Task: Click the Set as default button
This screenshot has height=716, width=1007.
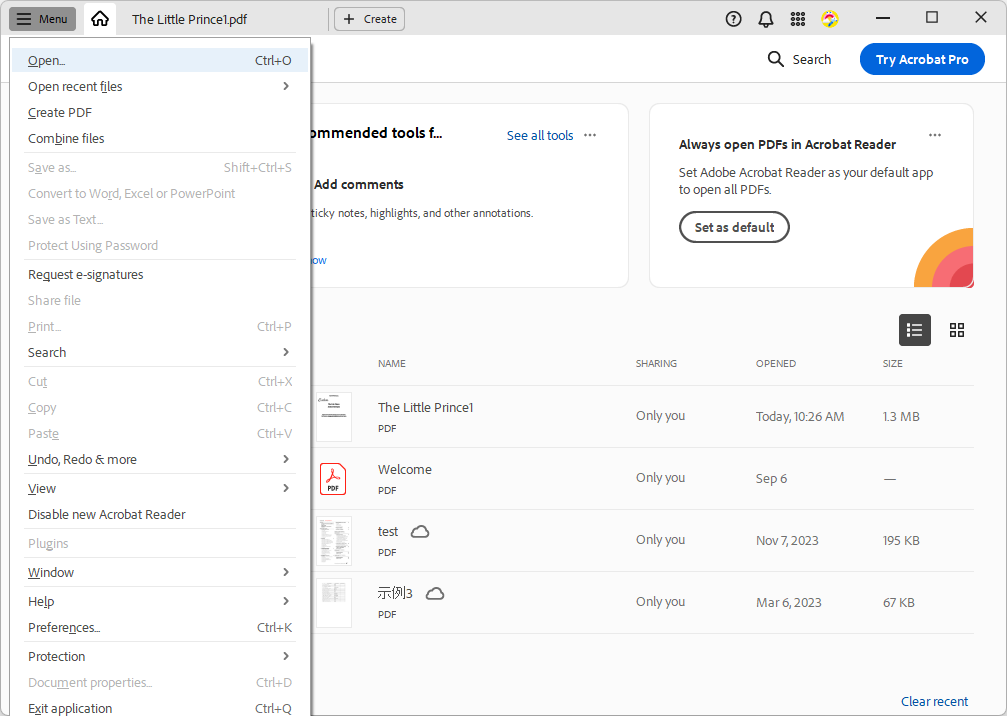Action: pos(734,227)
